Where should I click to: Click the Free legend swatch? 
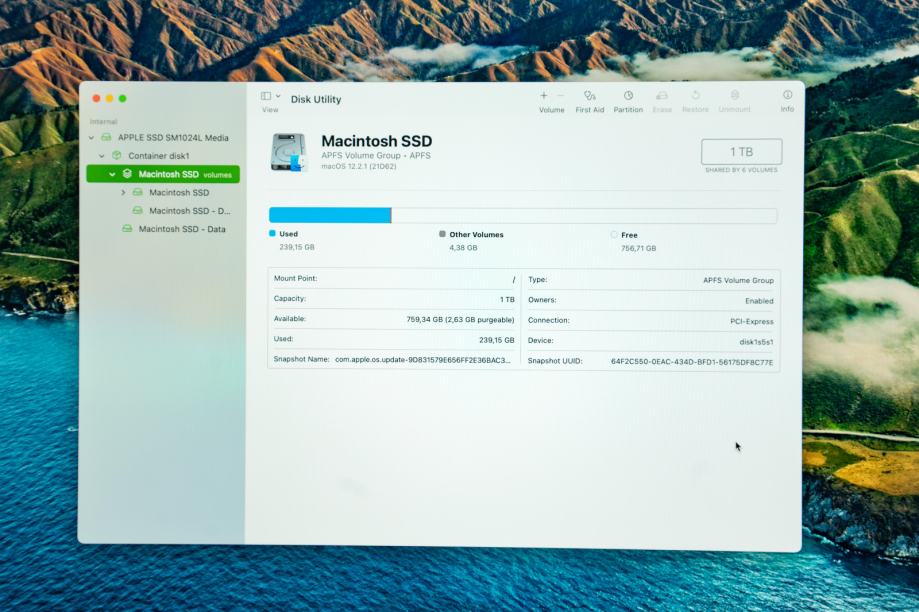coord(614,234)
